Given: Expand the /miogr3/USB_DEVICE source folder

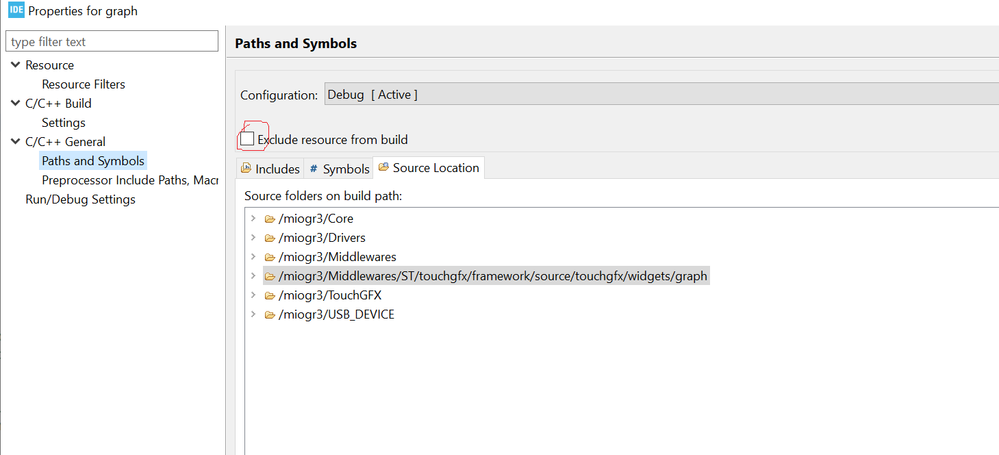Looking at the screenshot, I should point(253,314).
